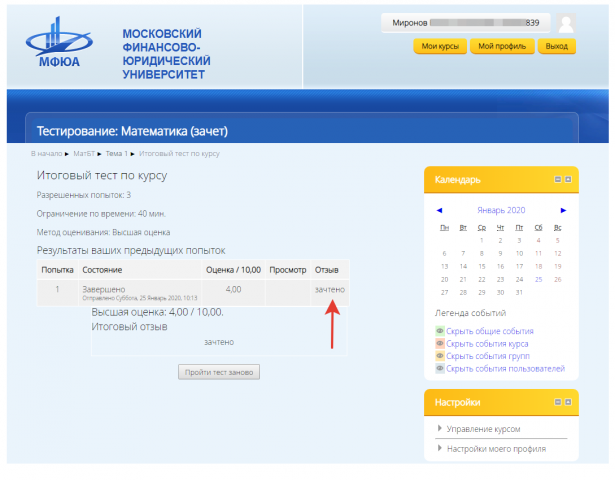The height and width of the screenshot is (480, 615).
Task: Open Мои курсы button
Action: (440, 46)
